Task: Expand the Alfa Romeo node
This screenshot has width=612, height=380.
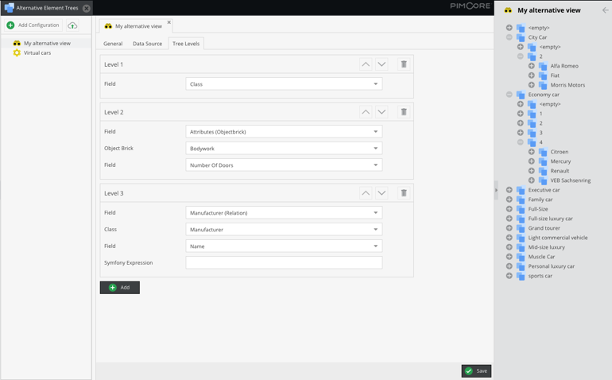Action: tap(531, 66)
